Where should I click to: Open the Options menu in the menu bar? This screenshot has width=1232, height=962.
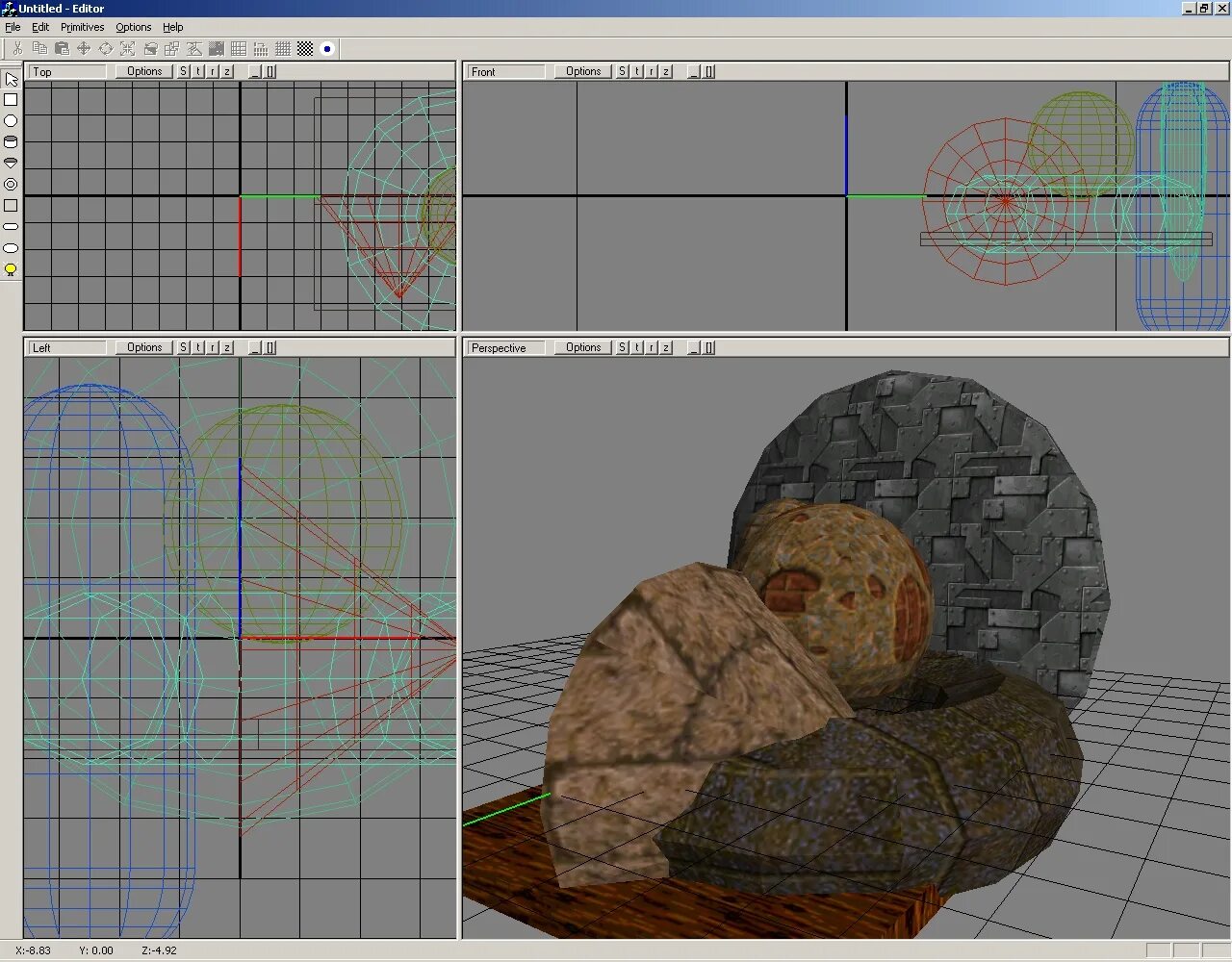(x=133, y=27)
